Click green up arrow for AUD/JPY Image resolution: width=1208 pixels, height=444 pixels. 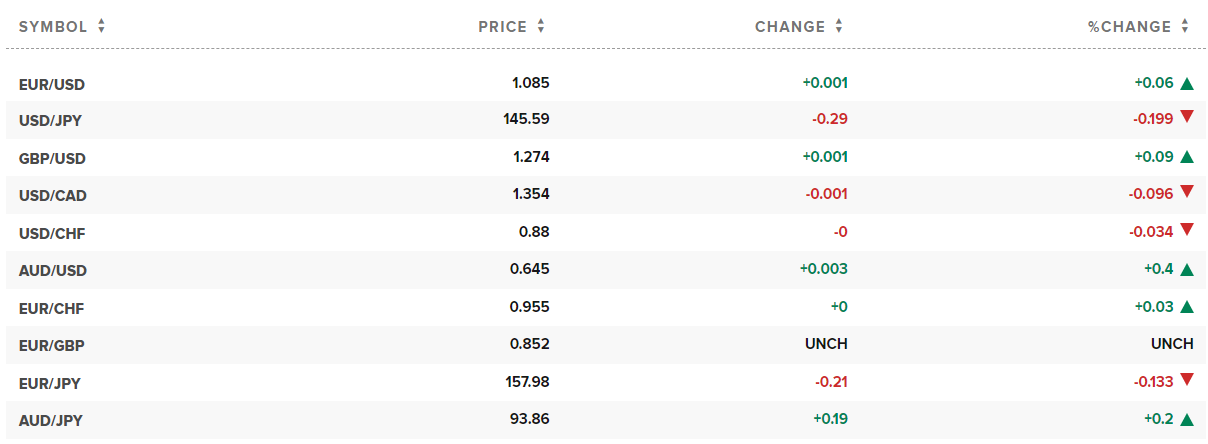(x=1187, y=419)
